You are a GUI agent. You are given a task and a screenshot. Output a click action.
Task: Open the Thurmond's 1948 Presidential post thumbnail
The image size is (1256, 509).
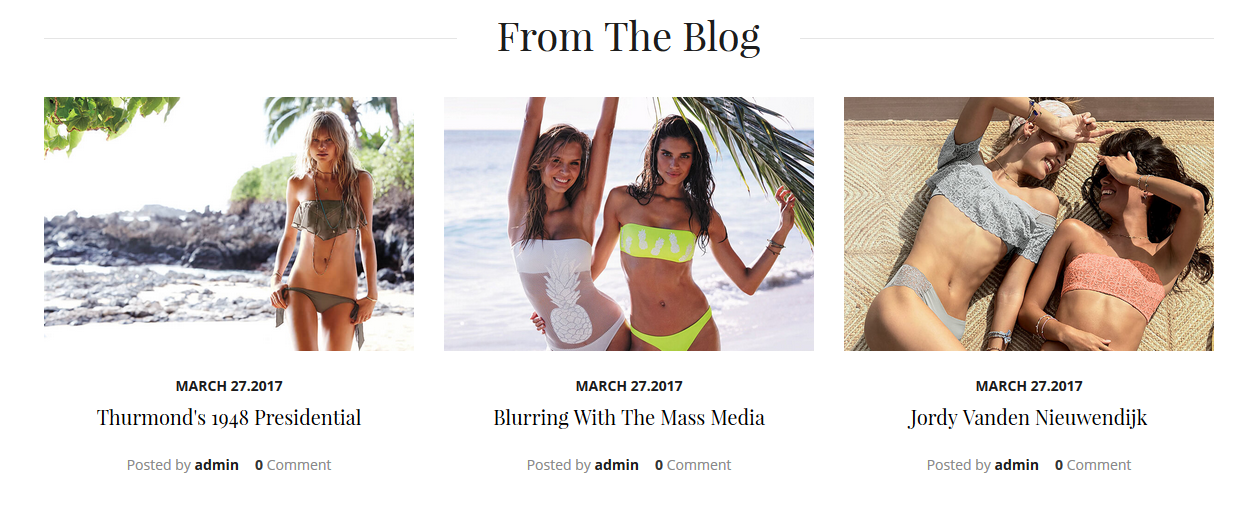[229, 224]
